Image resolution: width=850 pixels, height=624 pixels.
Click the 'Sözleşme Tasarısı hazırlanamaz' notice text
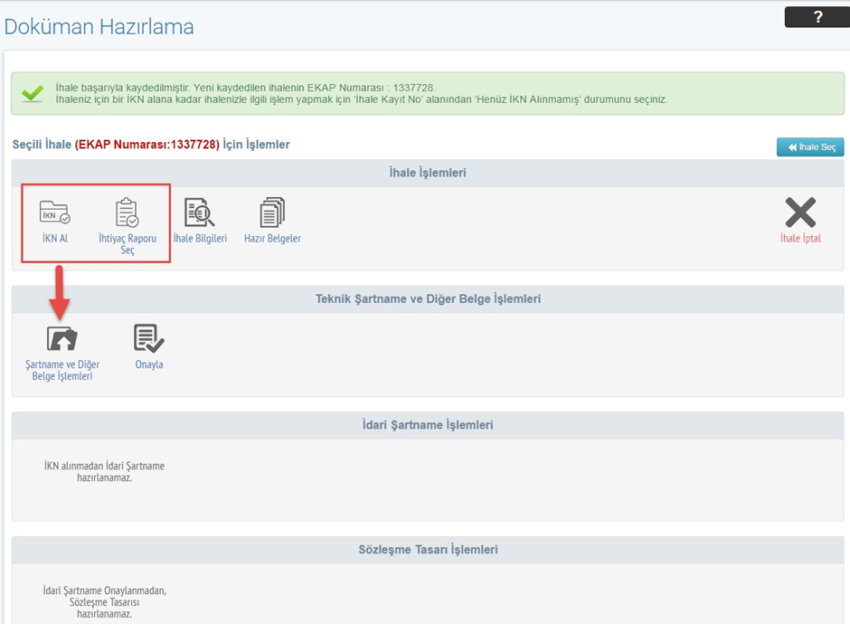(104, 602)
